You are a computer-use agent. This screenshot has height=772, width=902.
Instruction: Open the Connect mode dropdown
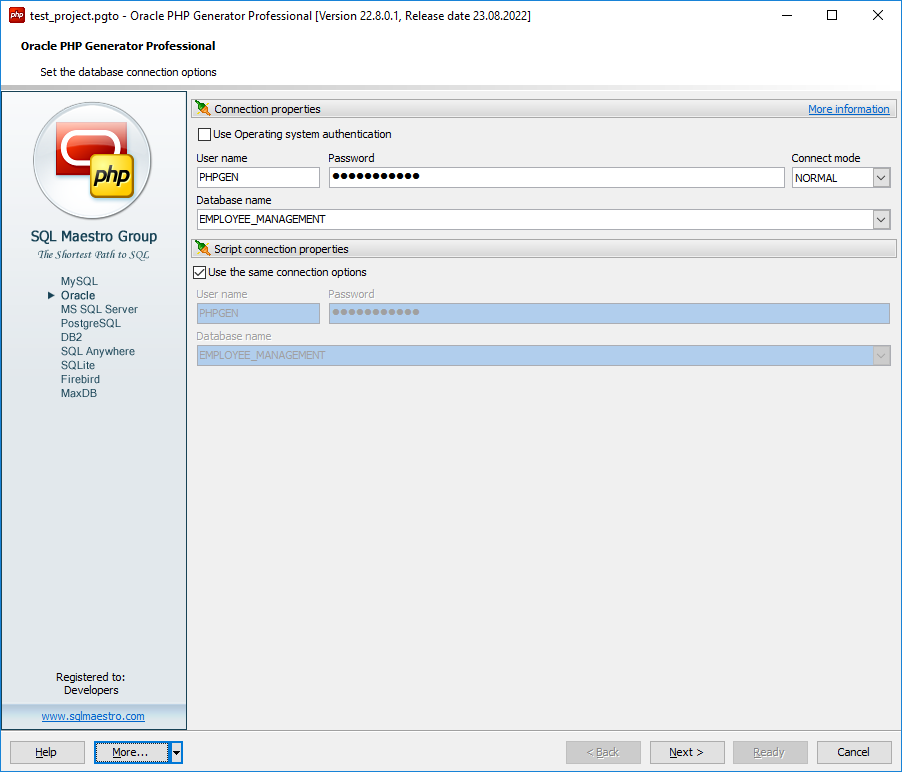point(880,178)
